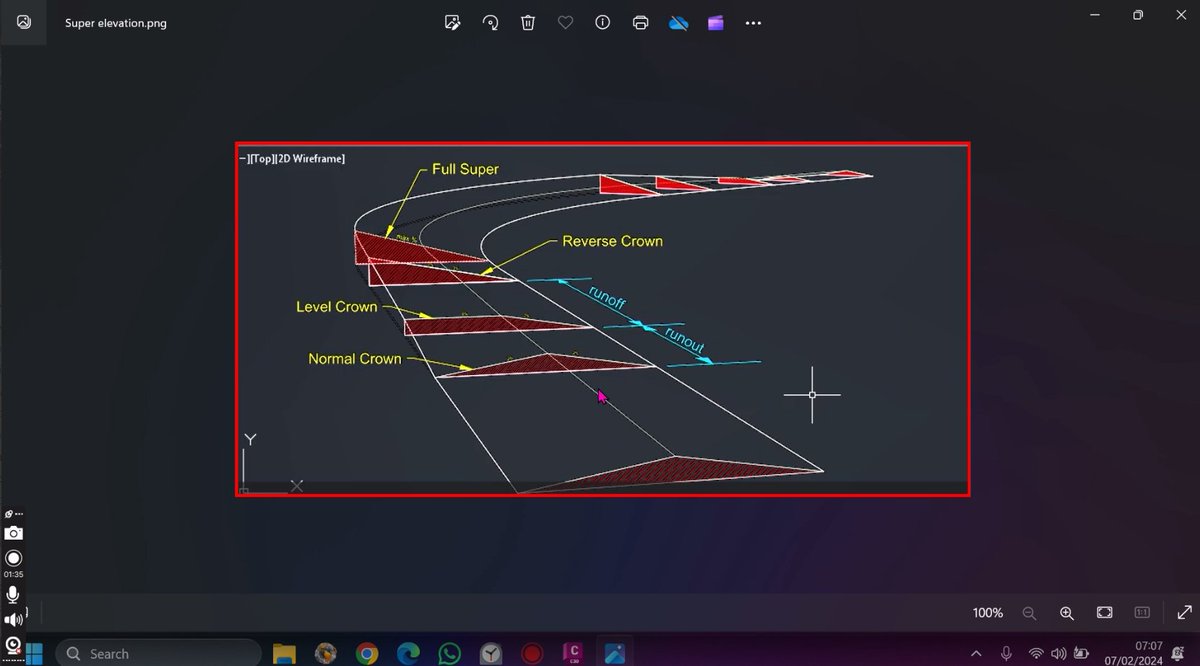Viewport: 1200px width, 666px height.
Task: Print the image
Action: click(640, 22)
